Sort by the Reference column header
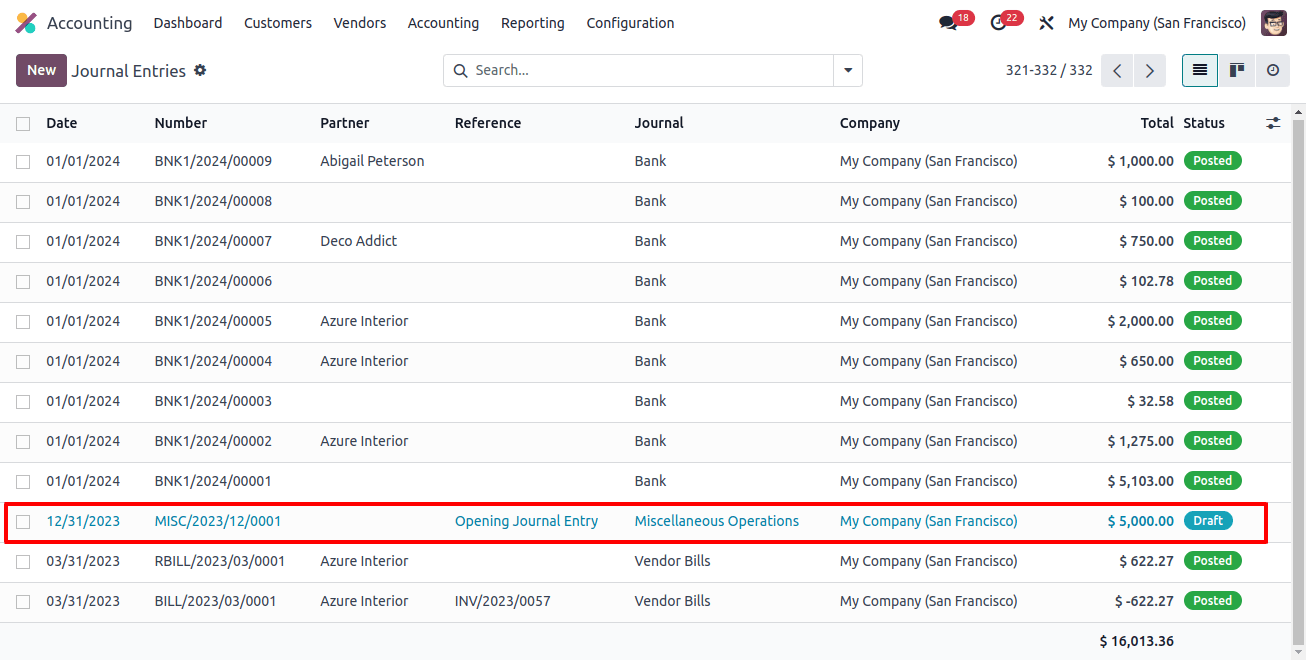 point(488,123)
